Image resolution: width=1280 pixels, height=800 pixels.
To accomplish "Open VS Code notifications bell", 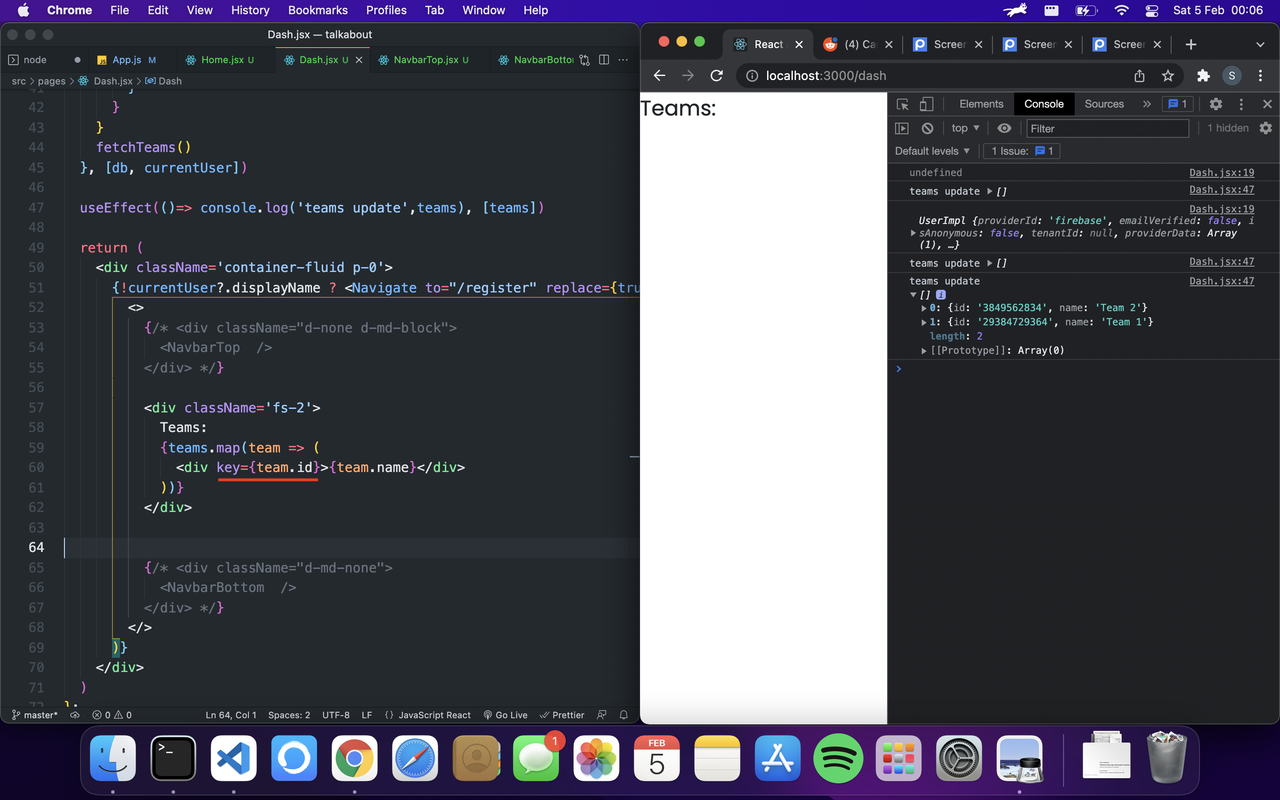I will tap(623, 714).
